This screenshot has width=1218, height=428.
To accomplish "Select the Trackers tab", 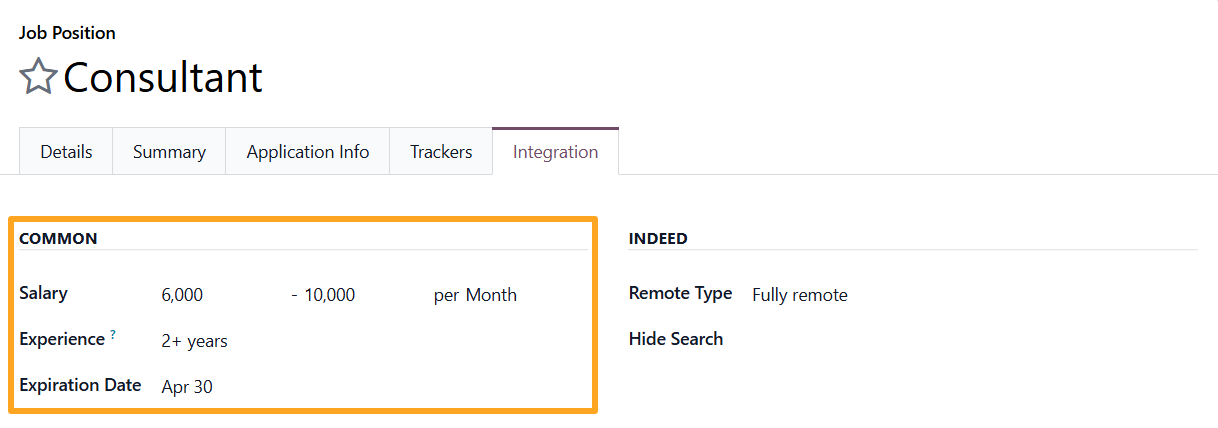I will point(441,152).
